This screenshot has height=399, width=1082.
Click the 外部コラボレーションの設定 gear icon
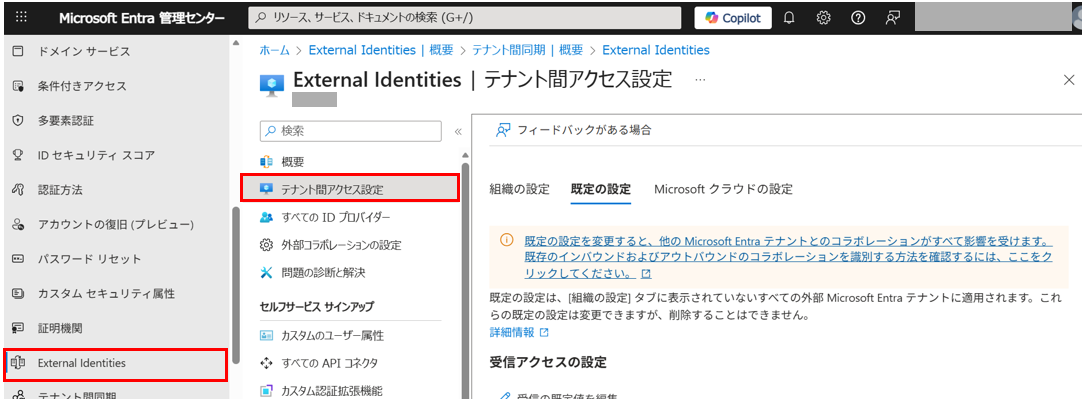coord(266,245)
